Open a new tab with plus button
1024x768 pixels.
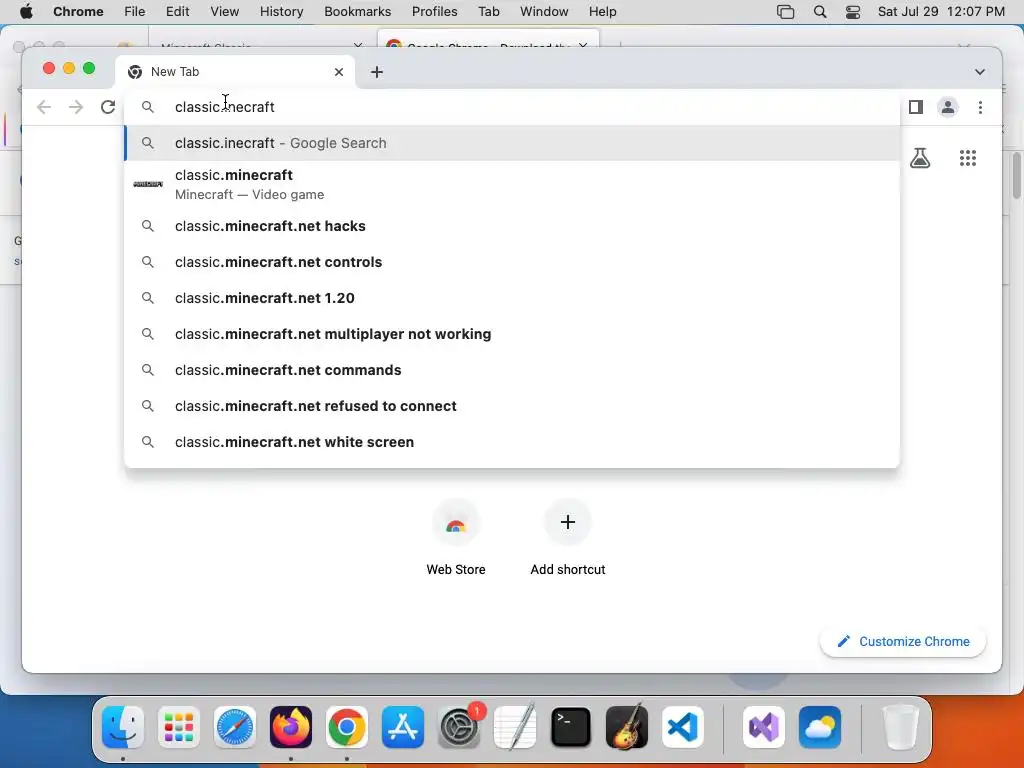tap(377, 72)
